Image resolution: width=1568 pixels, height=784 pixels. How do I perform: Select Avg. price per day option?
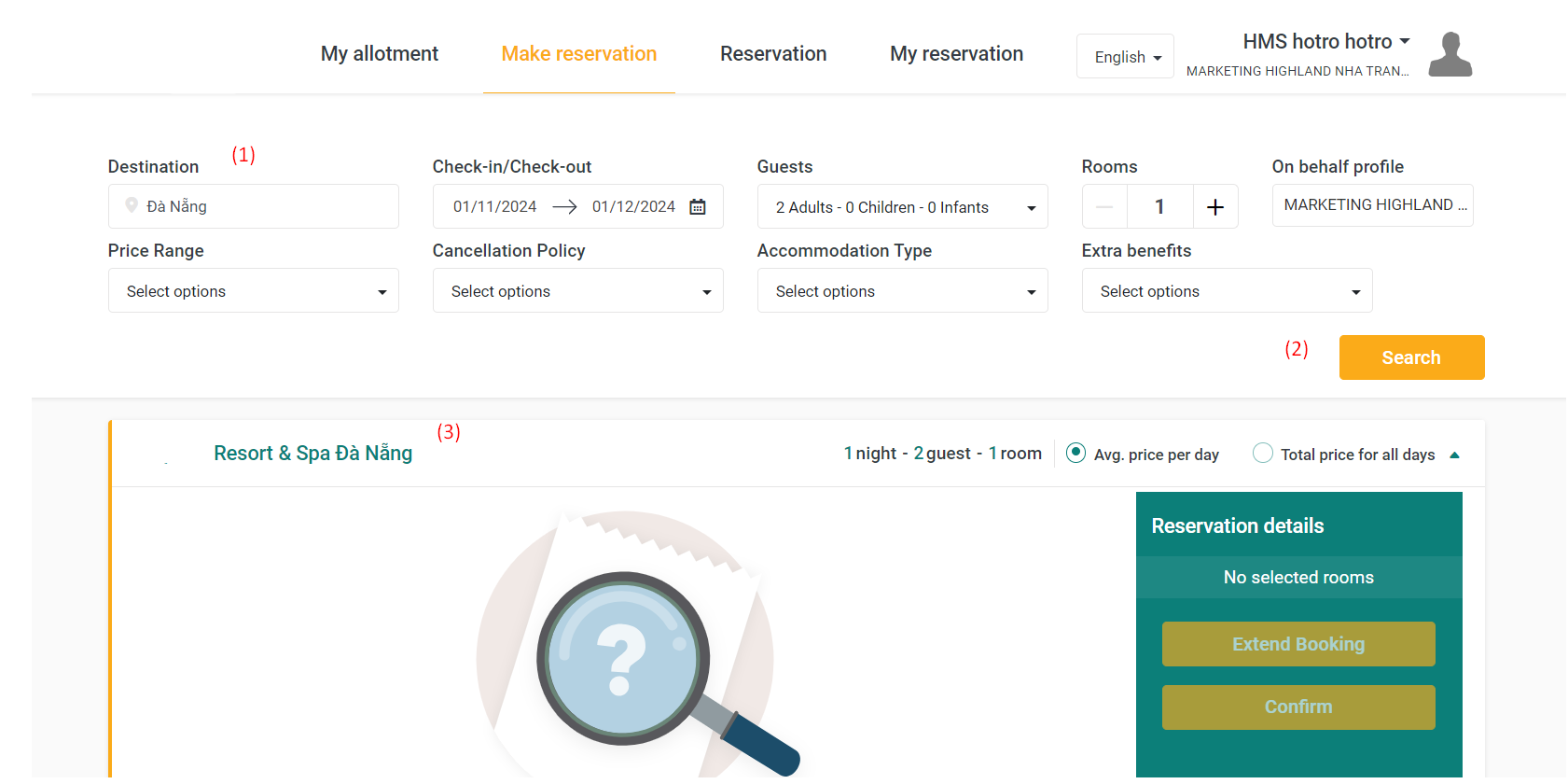pos(1075,454)
